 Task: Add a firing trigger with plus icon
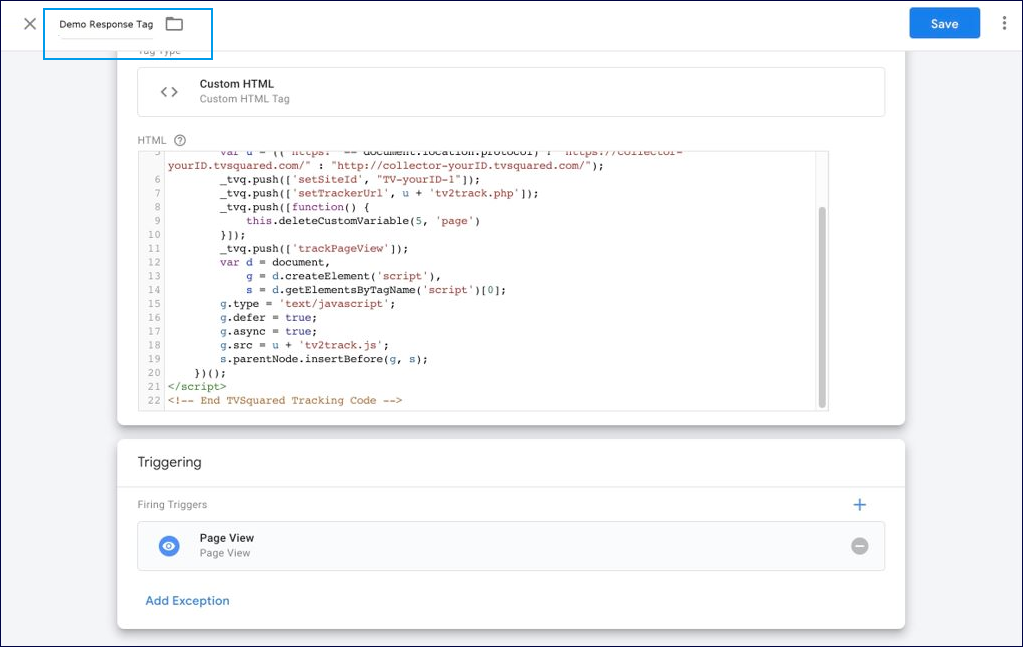(x=859, y=505)
